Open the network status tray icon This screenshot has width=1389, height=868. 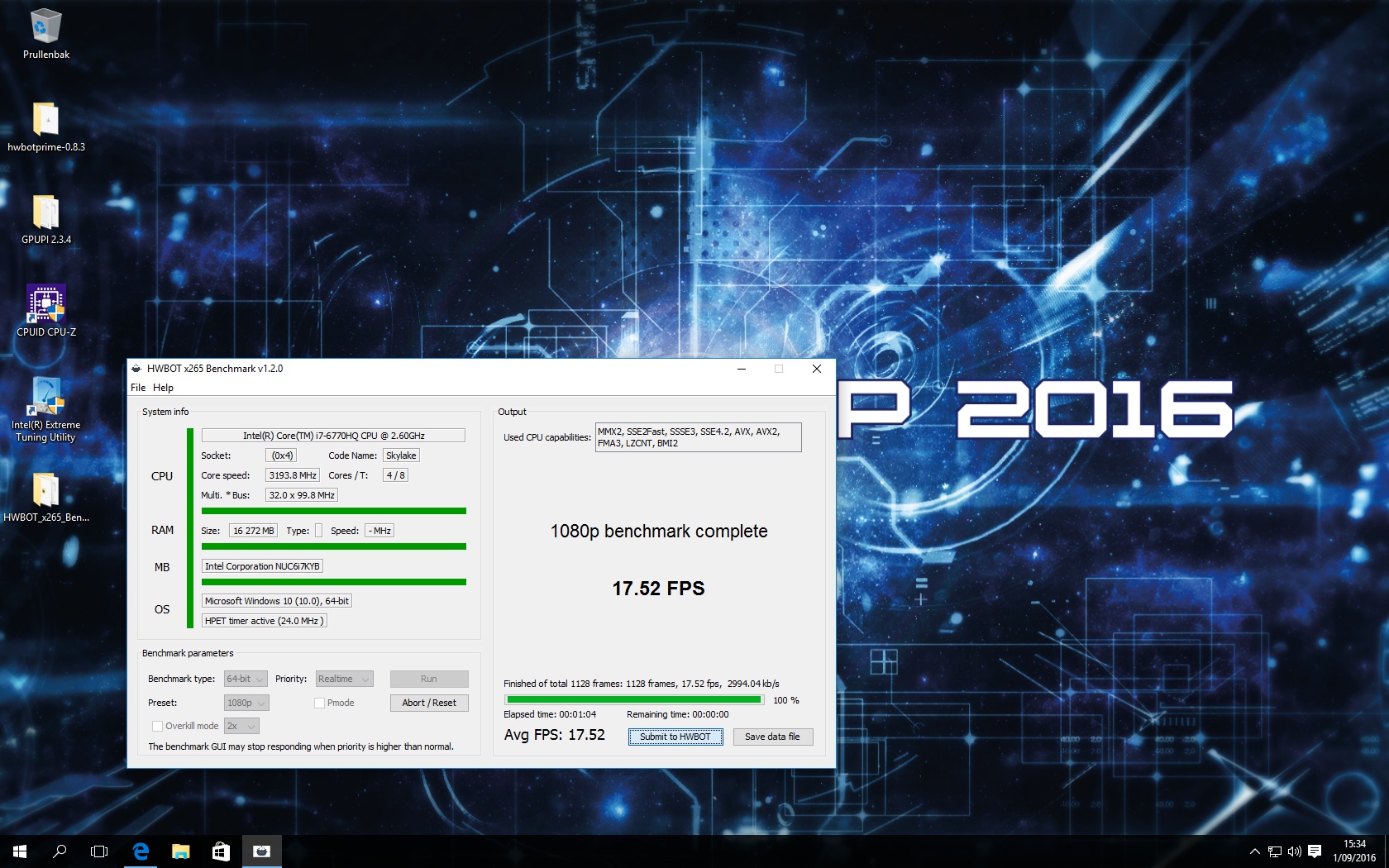pos(1275,851)
